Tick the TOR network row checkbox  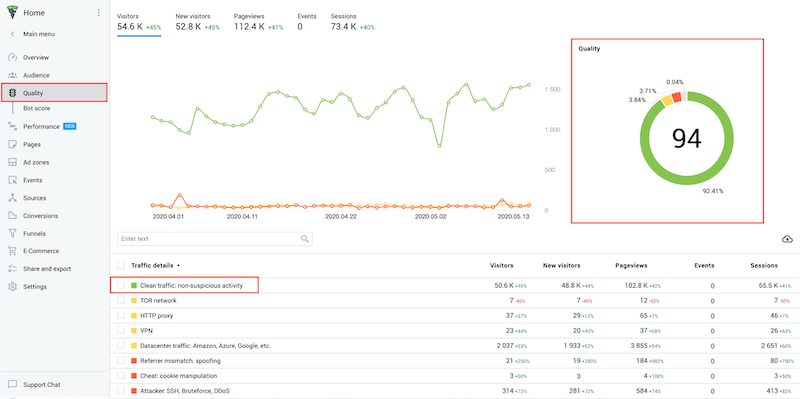coord(121,301)
